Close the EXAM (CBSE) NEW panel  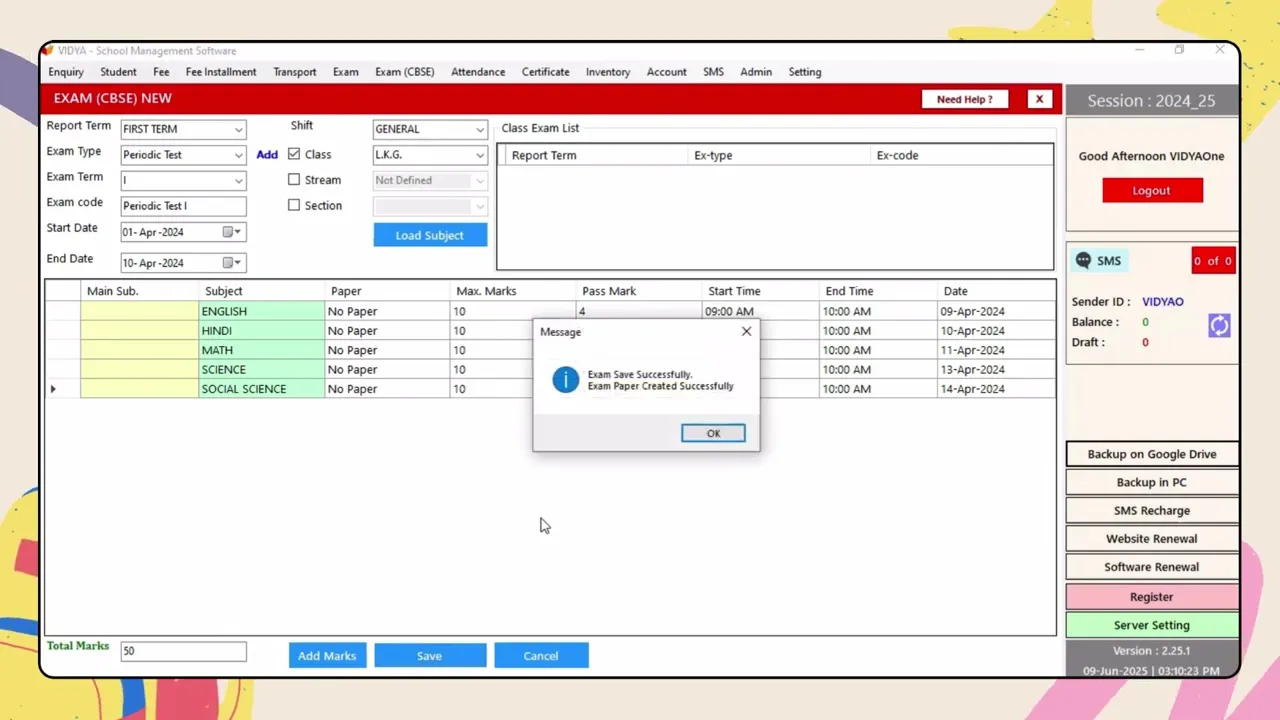click(x=1039, y=99)
